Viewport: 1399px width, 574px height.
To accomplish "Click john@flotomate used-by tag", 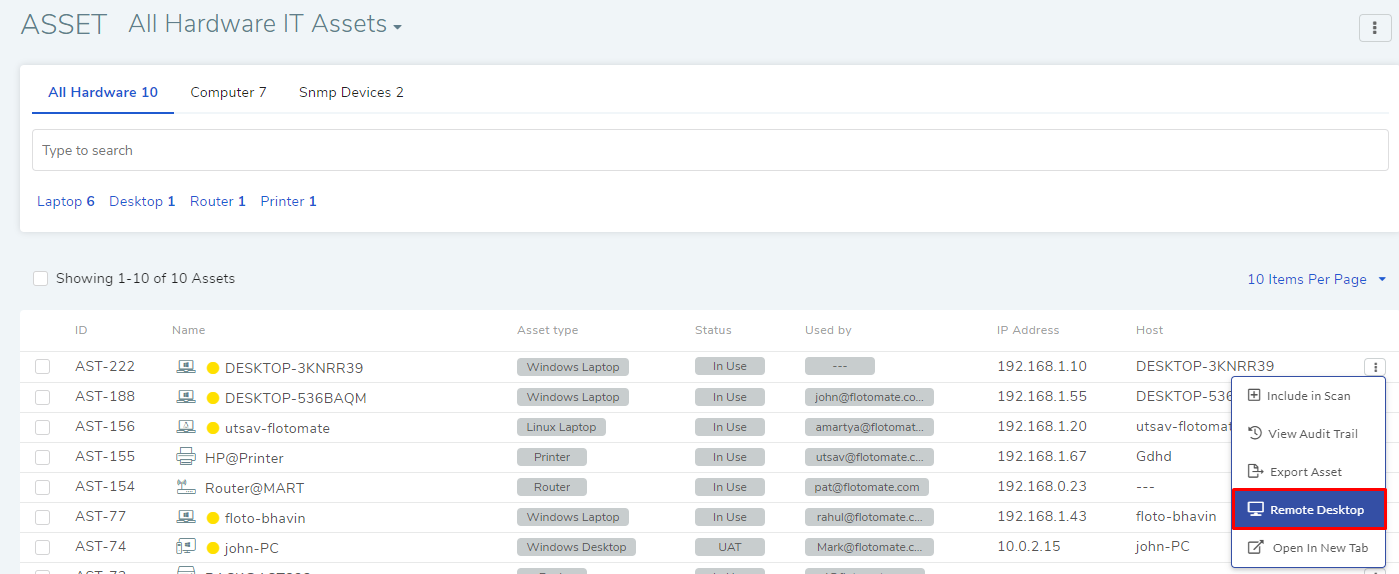I will point(869,397).
